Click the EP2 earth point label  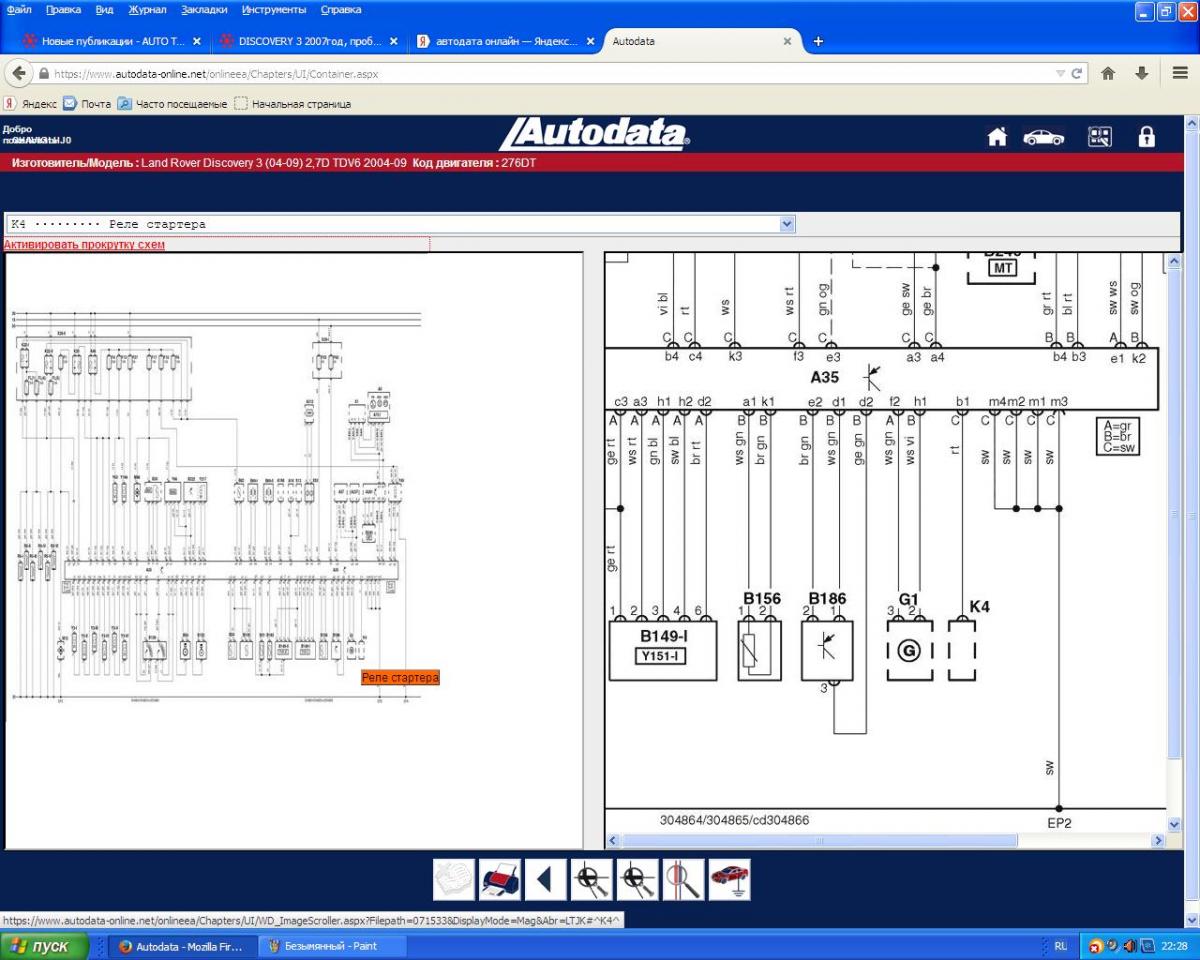pyautogui.click(x=1060, y=823)
